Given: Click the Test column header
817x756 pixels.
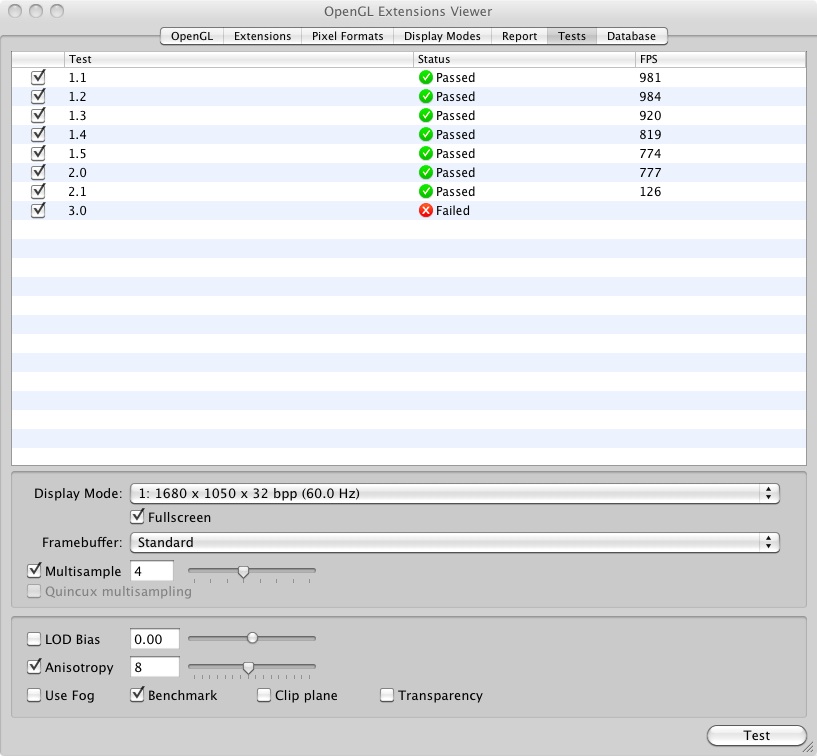Looking at the screenshot, I should [239, 59].
